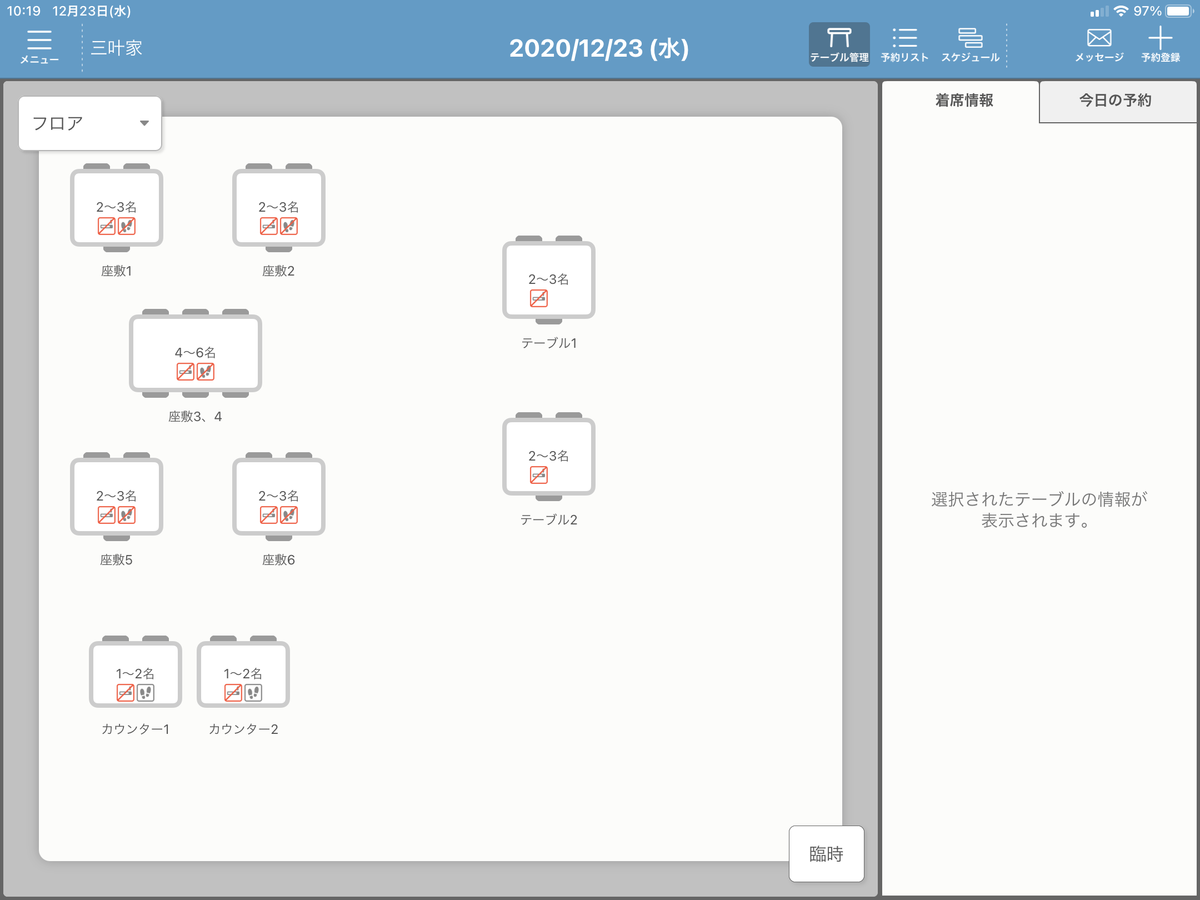1200x900 pixels.
Task: Click the shoes-off icon on 座敷1
Action: coord(126,226)
